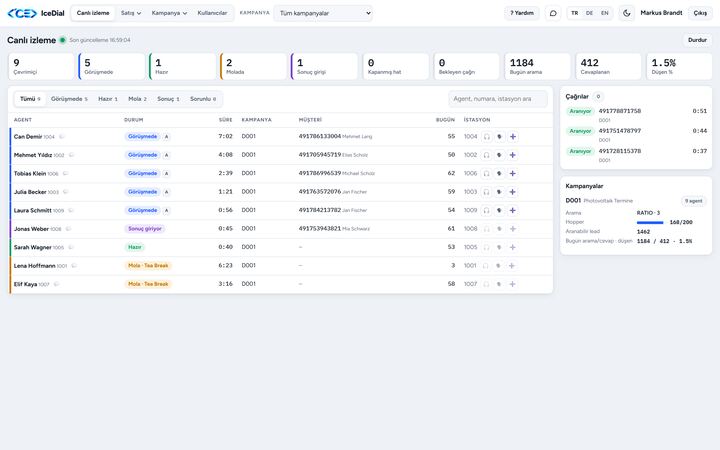This screenshot has height=450, width=720.
Task: Toggle dark mode with the moon icon
Action: coord(627,13)
